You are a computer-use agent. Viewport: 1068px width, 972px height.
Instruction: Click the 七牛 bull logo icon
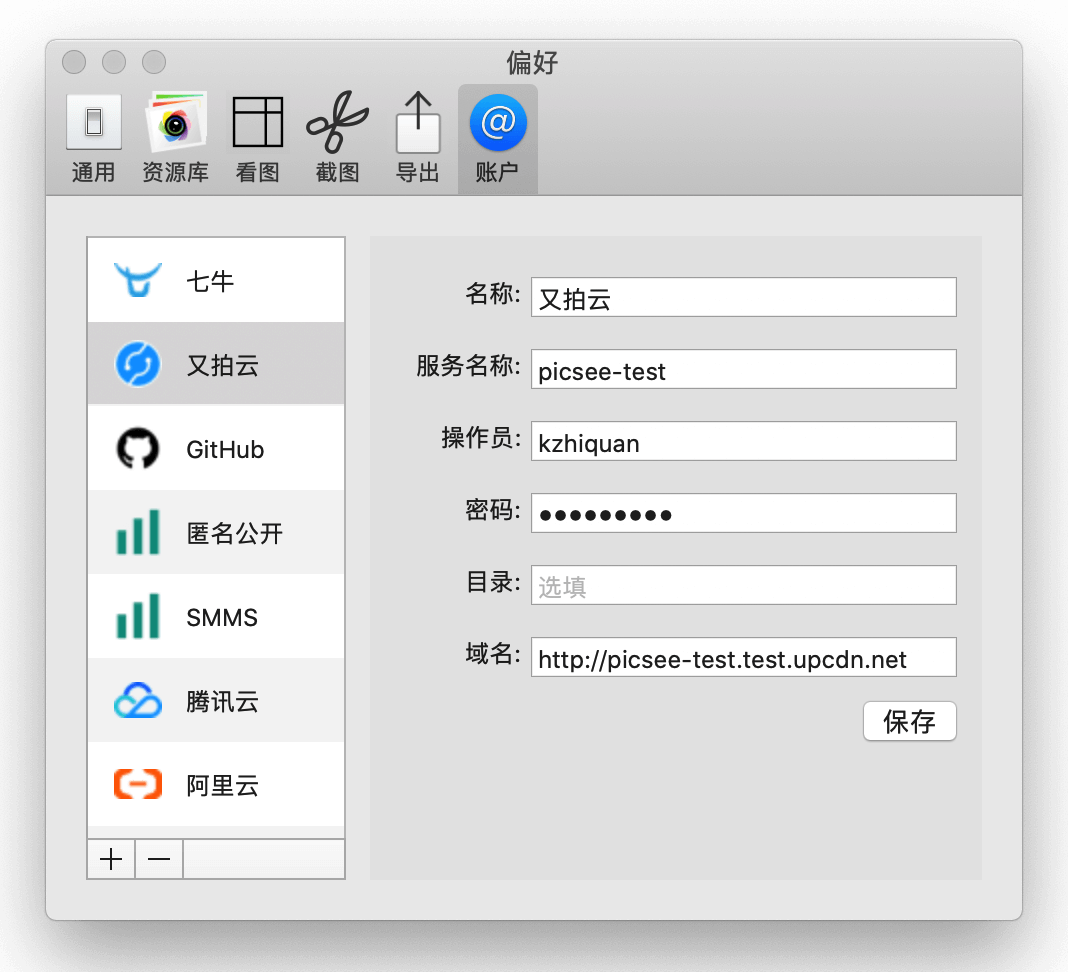click(138, 280)
